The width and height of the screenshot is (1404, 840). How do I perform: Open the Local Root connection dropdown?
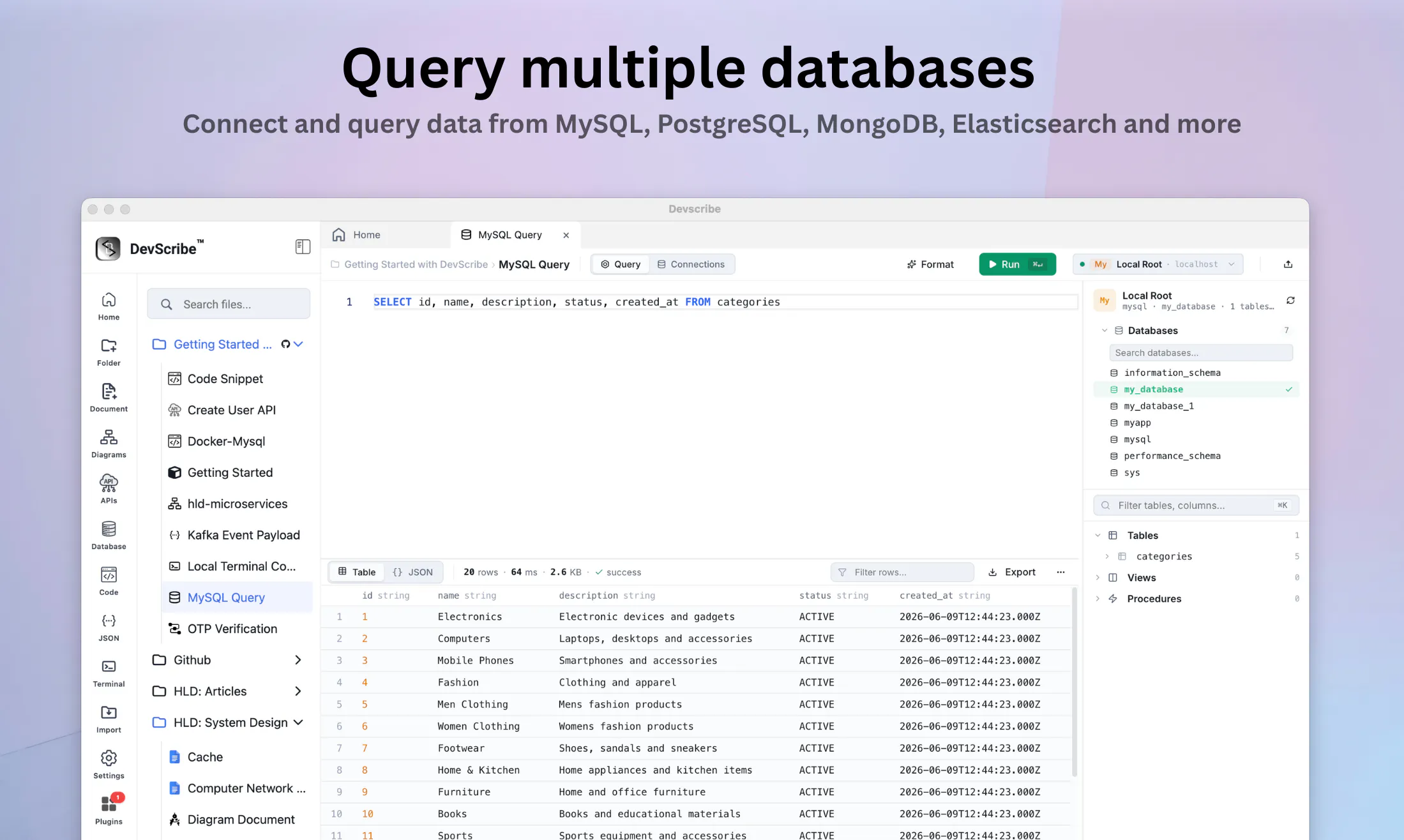(1158, 264)
